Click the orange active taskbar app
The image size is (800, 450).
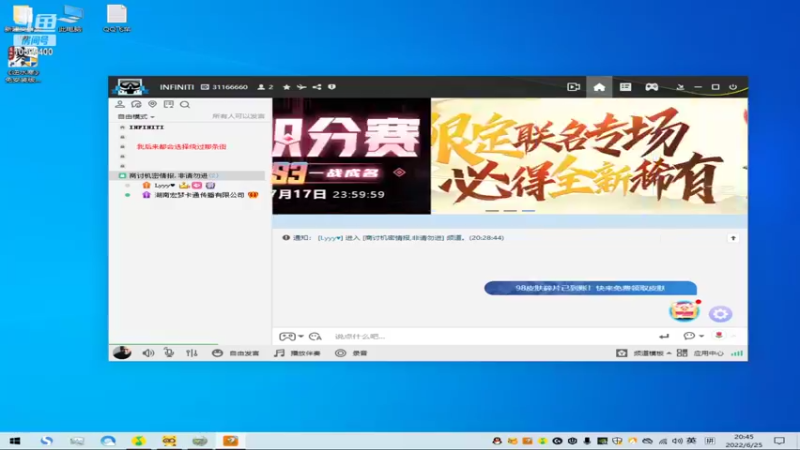231,441
